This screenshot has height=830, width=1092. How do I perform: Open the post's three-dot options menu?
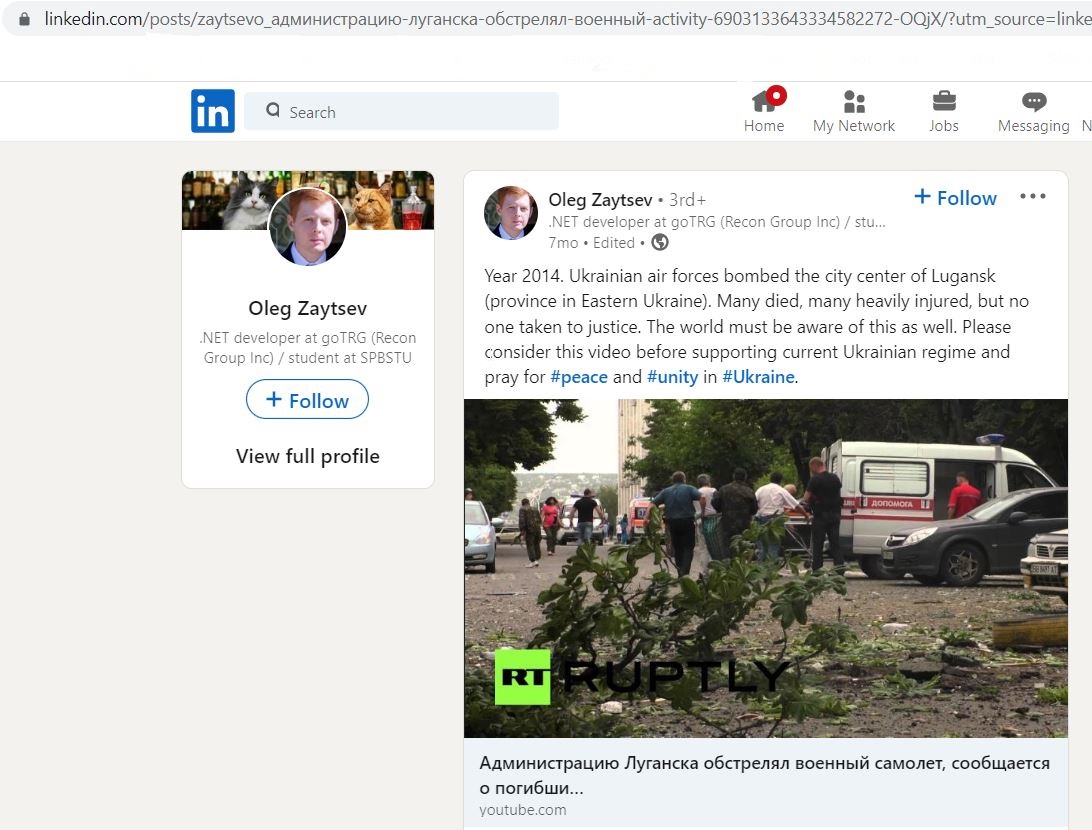tap(1033, 196)
